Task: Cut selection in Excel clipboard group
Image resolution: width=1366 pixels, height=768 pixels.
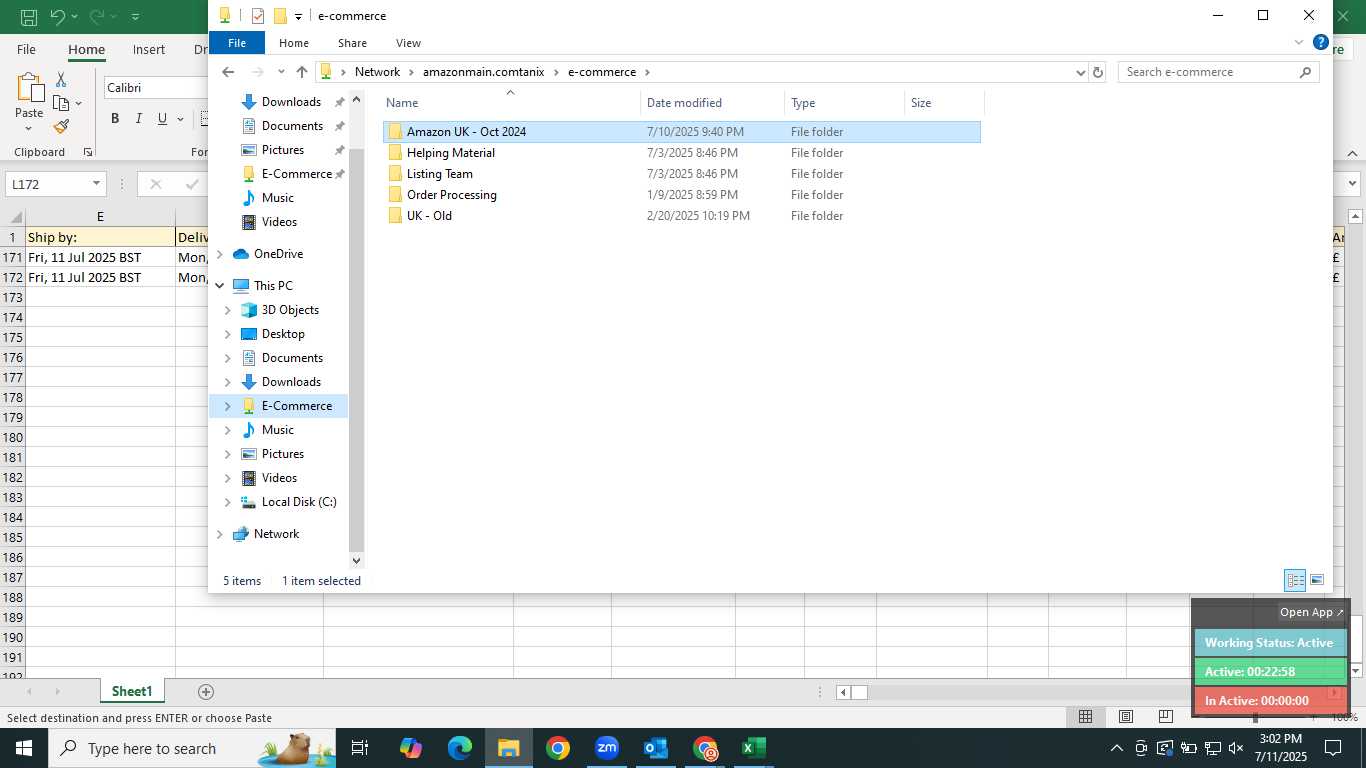Action: [x=61, y=80]
